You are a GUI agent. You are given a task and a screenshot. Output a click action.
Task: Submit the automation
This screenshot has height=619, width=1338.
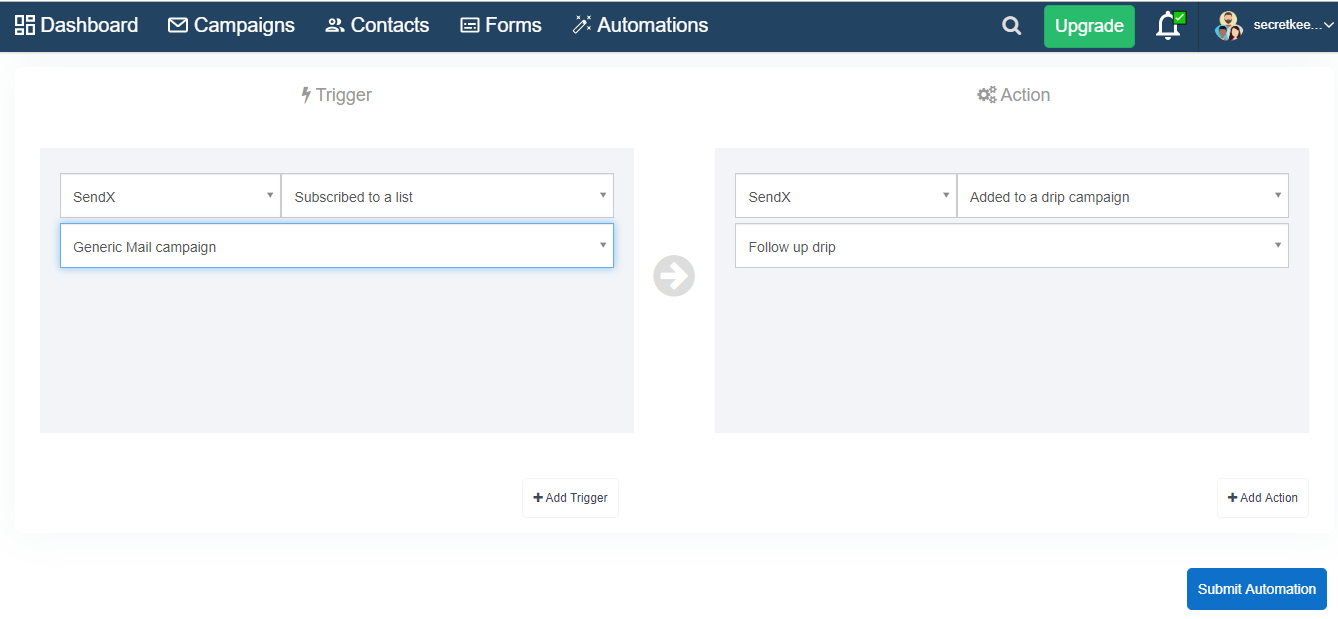(1257, 589)
